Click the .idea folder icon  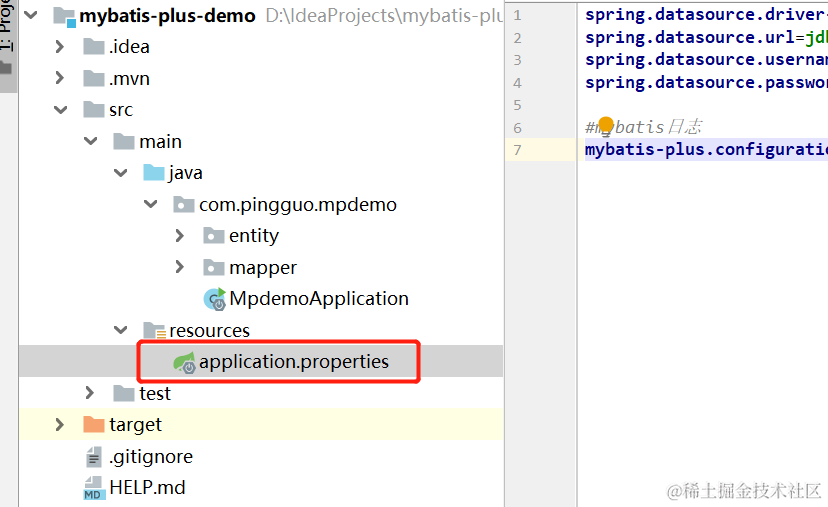click(94, 46)
